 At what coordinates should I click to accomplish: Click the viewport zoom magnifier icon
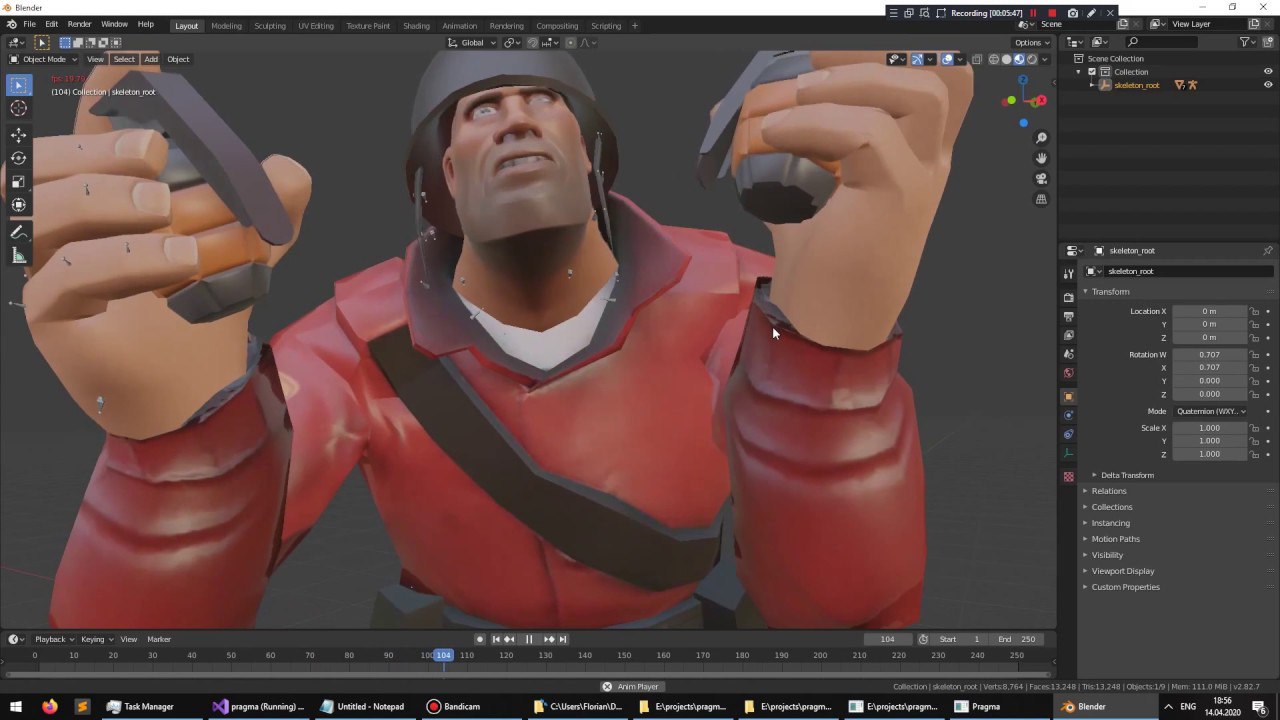coord(1041,138)
